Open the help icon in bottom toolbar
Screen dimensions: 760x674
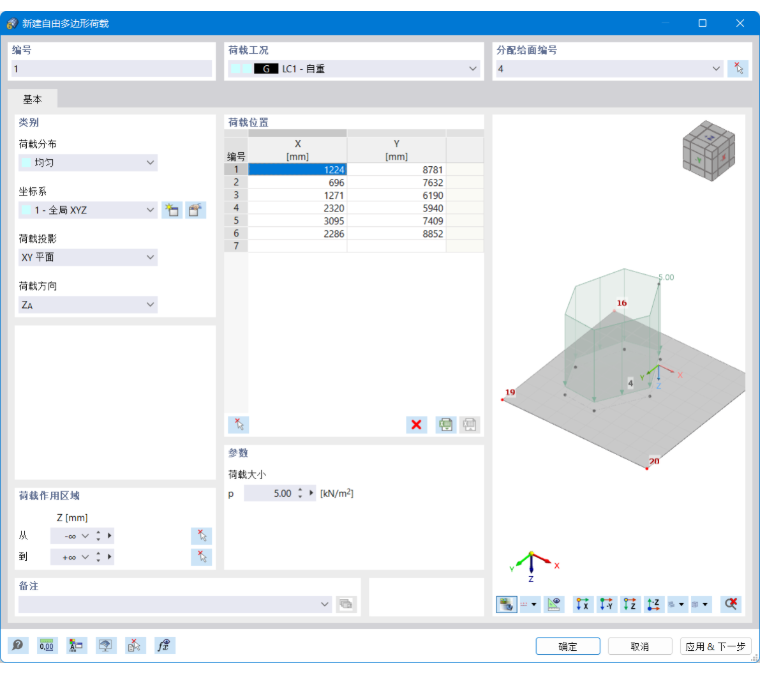pos(18,645)
